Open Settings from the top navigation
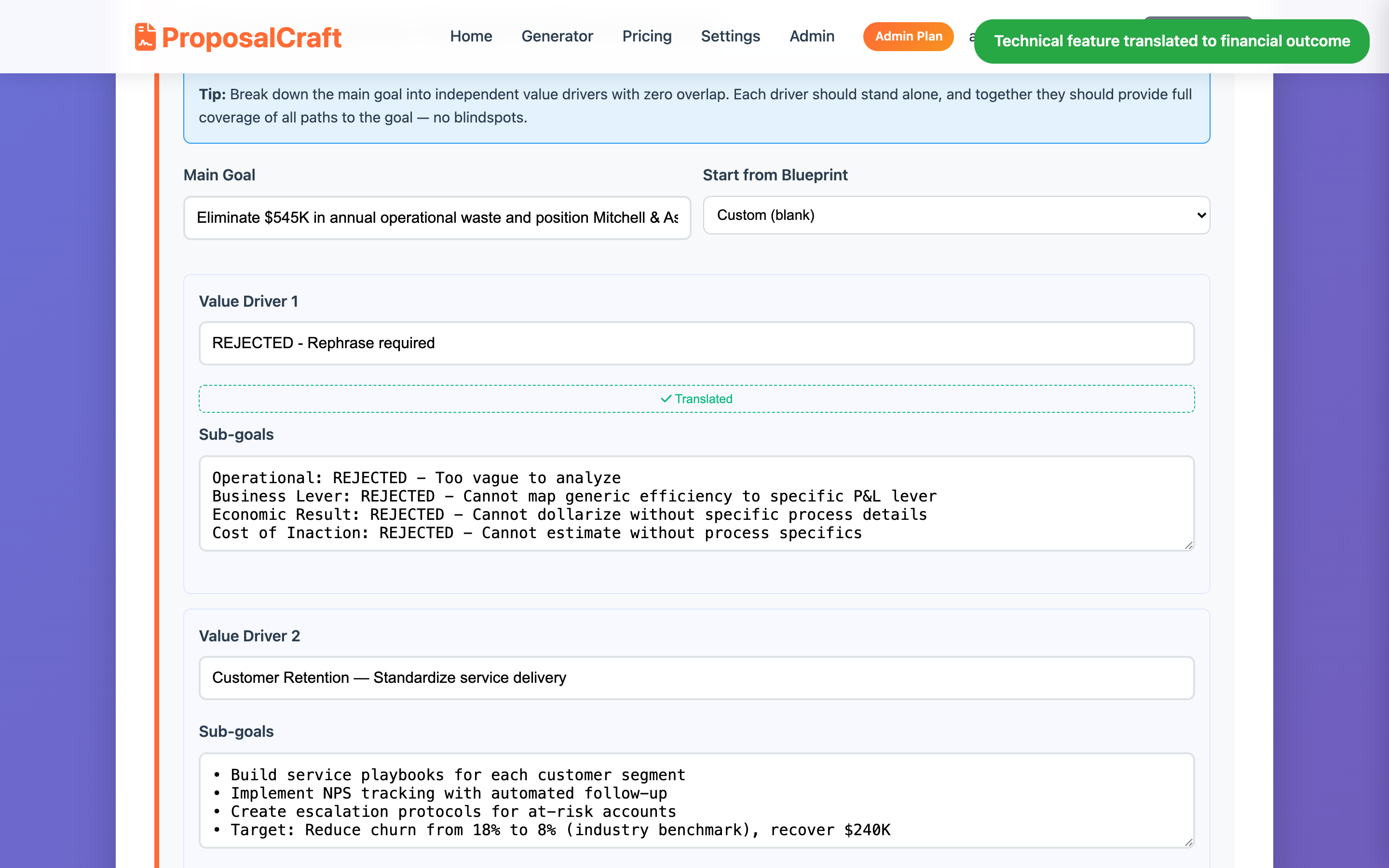 730,36
